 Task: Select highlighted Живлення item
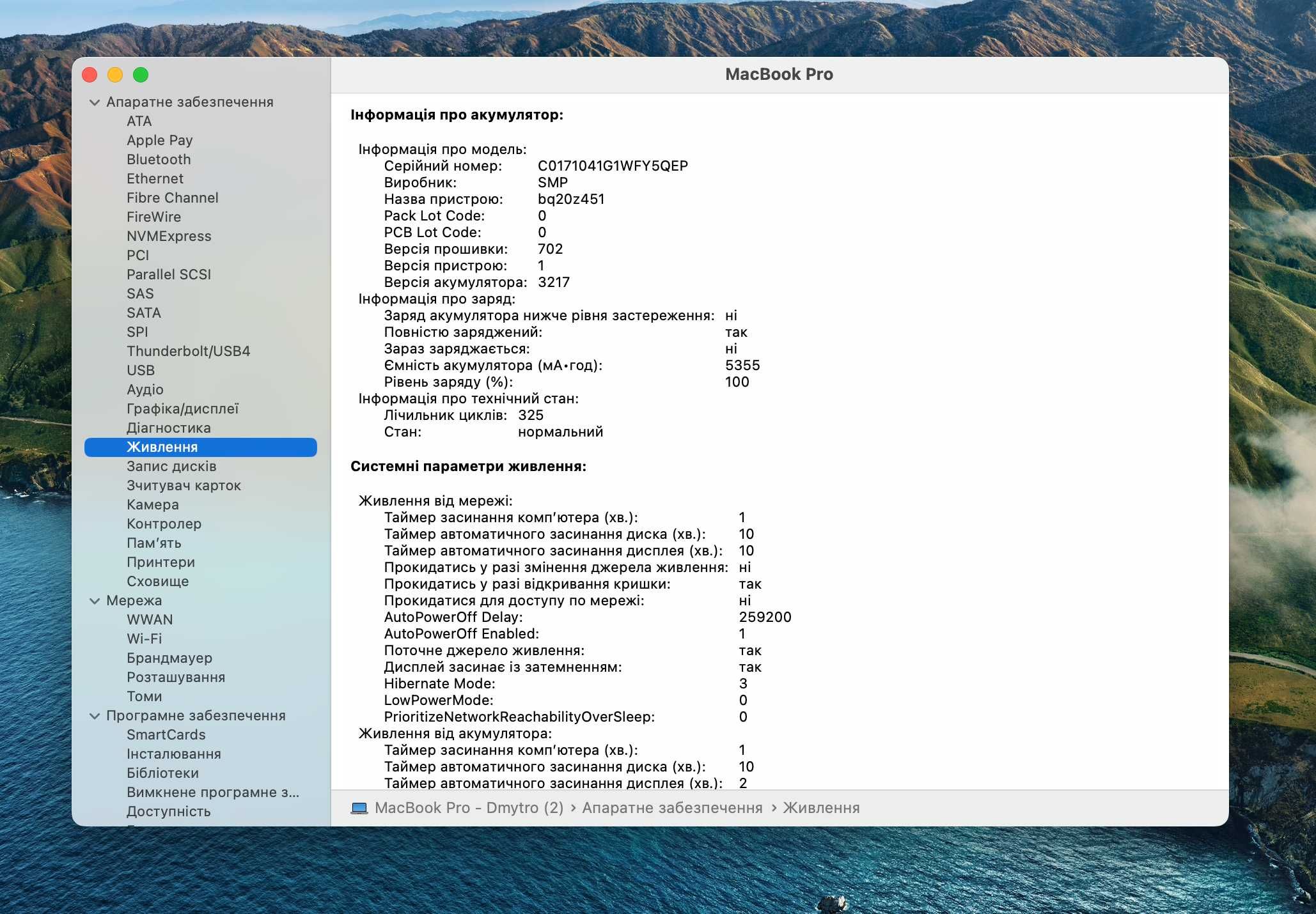coord(201,447)
